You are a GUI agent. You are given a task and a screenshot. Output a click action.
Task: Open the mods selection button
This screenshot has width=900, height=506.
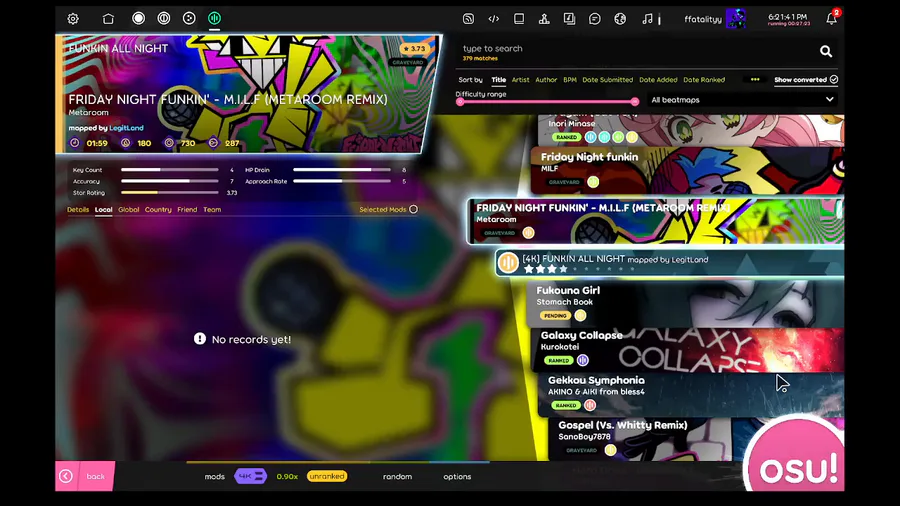[x=215, y=477]
